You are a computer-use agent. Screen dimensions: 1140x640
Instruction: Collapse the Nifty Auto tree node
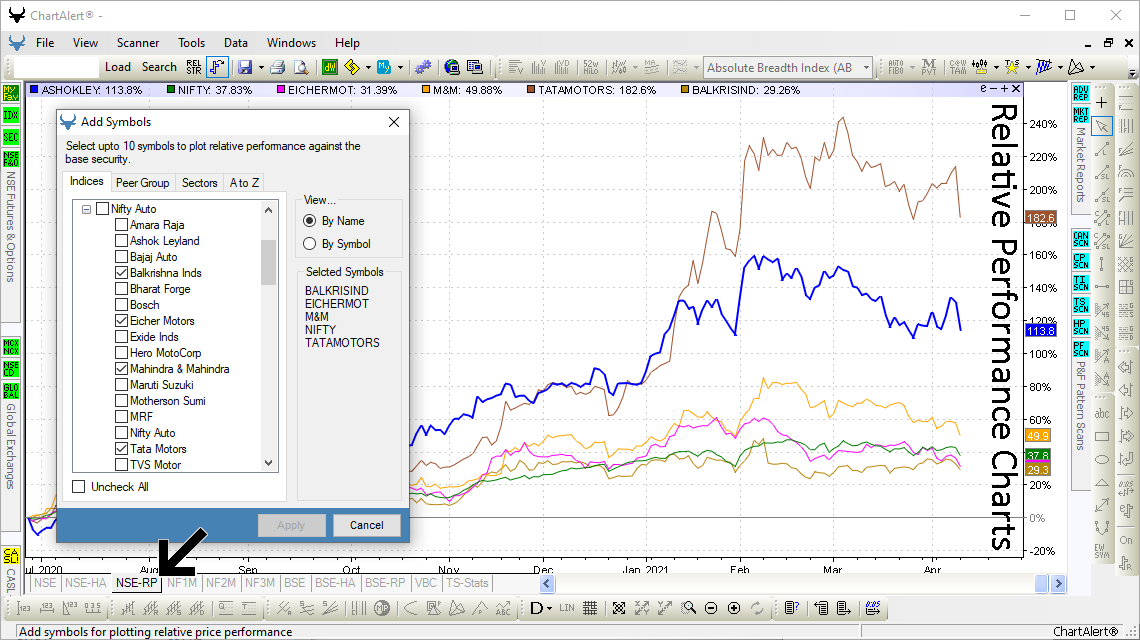87,209
